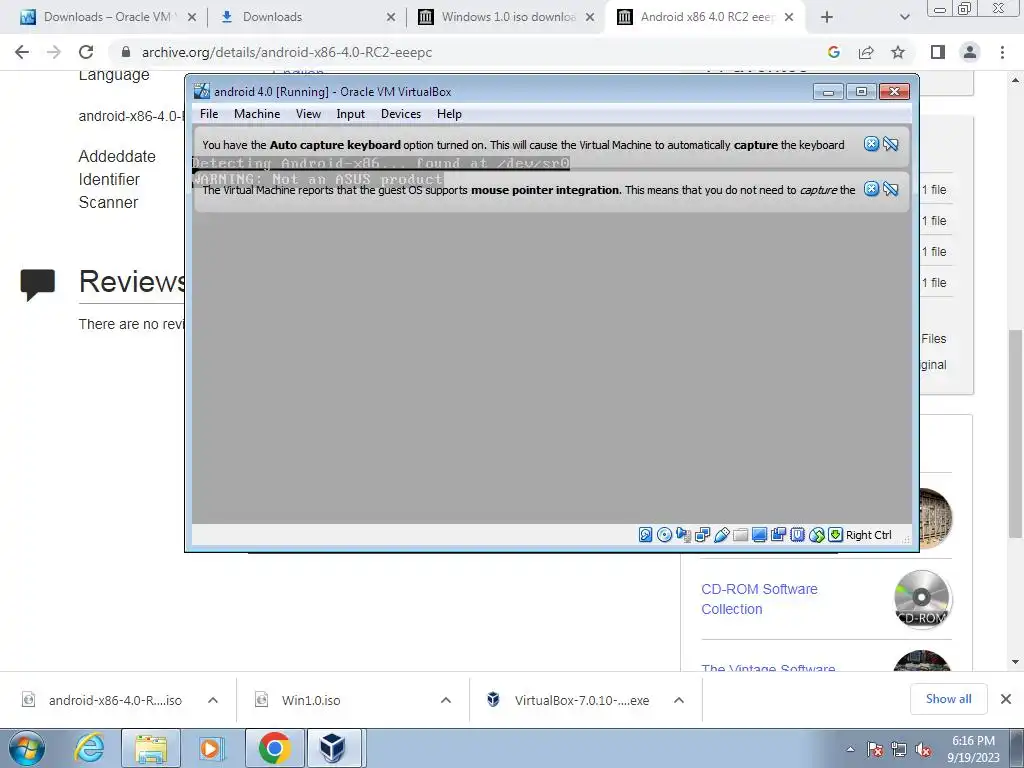Share this page via the share icon
The image size is (1024, 768).
click(x=866, y=52)
